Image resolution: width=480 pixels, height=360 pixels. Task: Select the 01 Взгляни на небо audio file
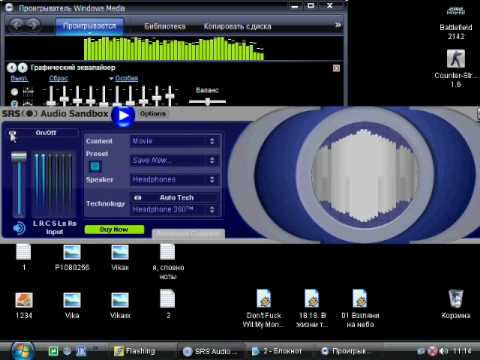click(x=360, y=309)
